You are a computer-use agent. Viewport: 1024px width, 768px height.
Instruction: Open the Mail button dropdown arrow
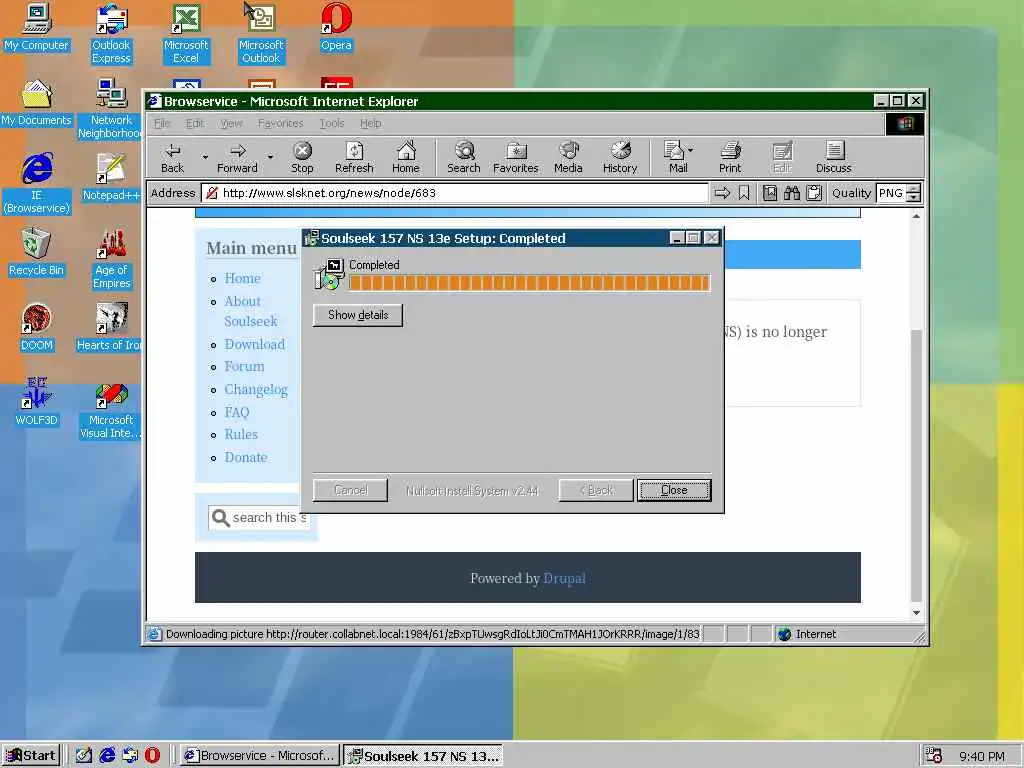coord(691,150)
